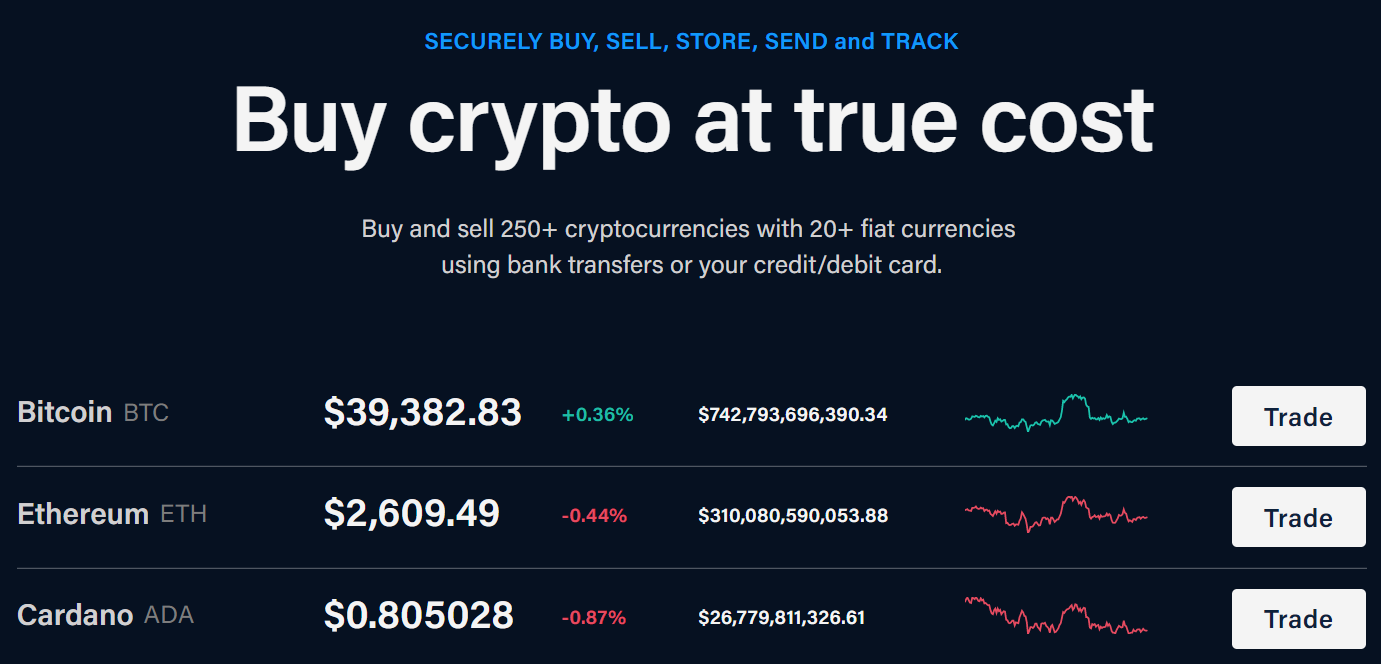Select the Ethereum price sparkline chart
This screenshot has width=1381, height=664.
pos(1055,515)
